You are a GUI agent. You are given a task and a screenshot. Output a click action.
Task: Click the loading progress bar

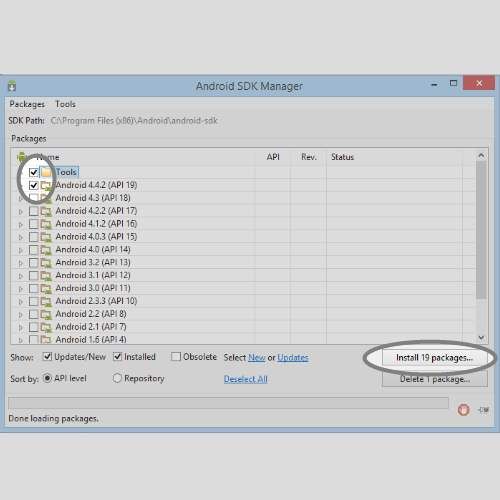tap(228, 403)
